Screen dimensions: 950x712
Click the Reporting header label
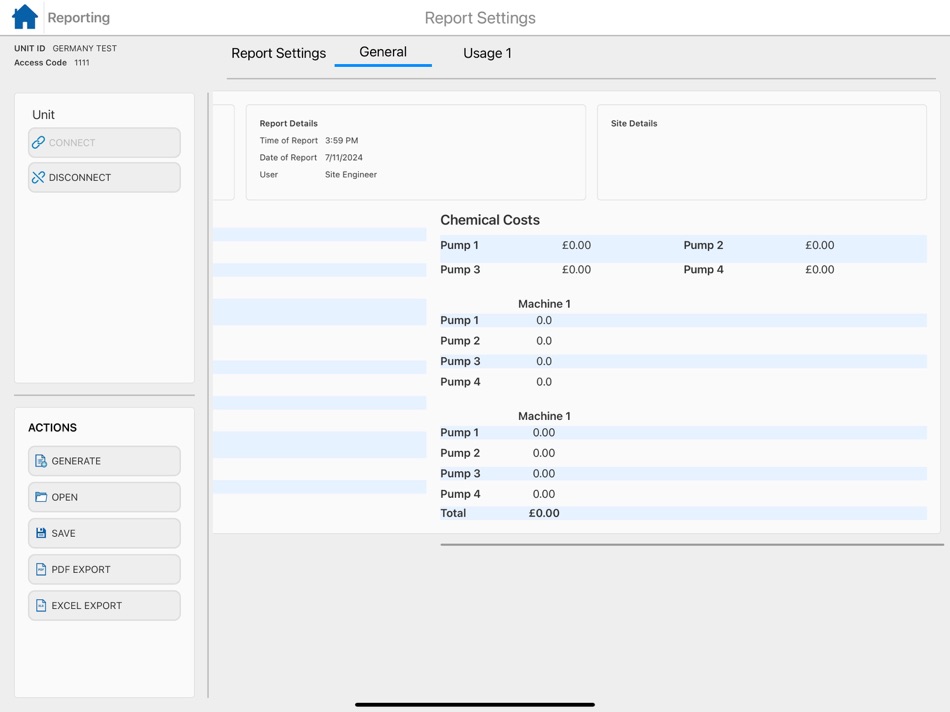pos(79,18)
